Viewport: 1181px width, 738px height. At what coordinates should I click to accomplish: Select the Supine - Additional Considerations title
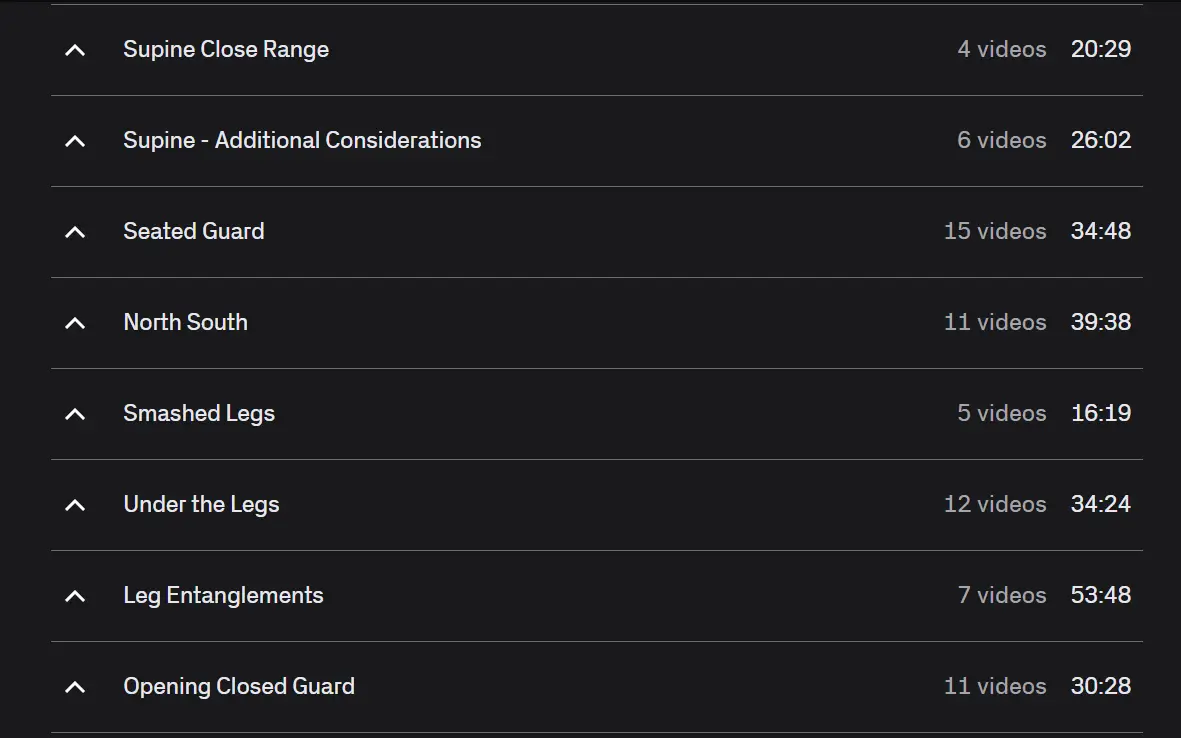point(302,141)
